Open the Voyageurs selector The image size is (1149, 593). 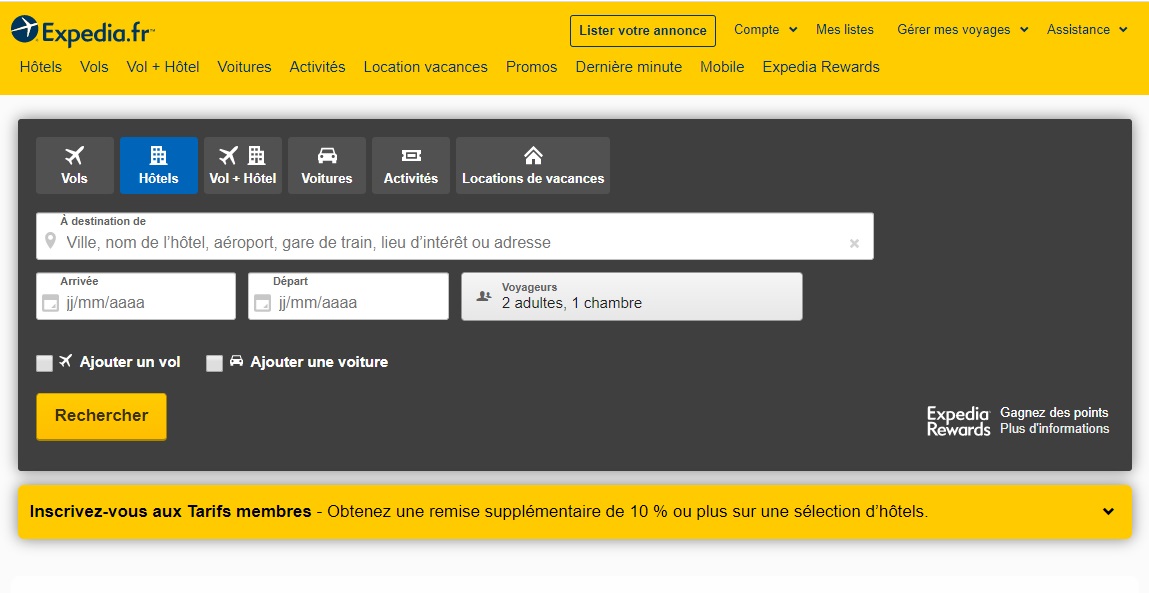pyautogui.click(x=632, y=296)
